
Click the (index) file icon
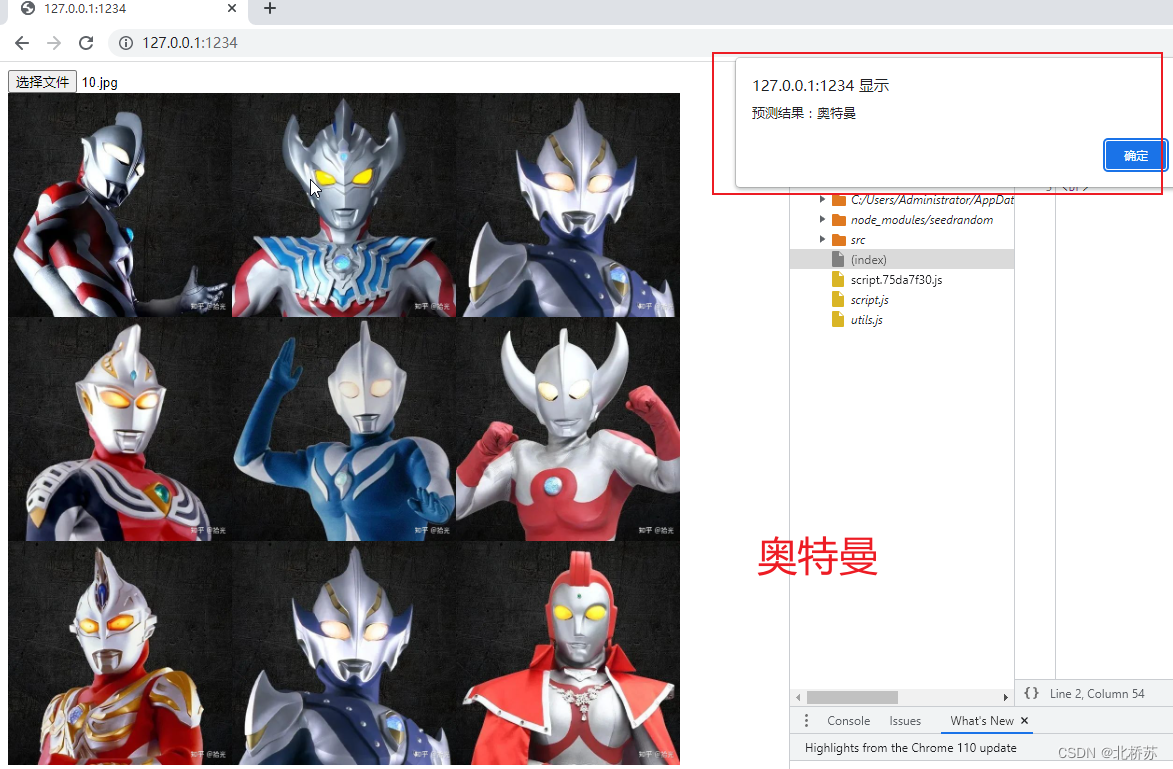tap(838, 260)
